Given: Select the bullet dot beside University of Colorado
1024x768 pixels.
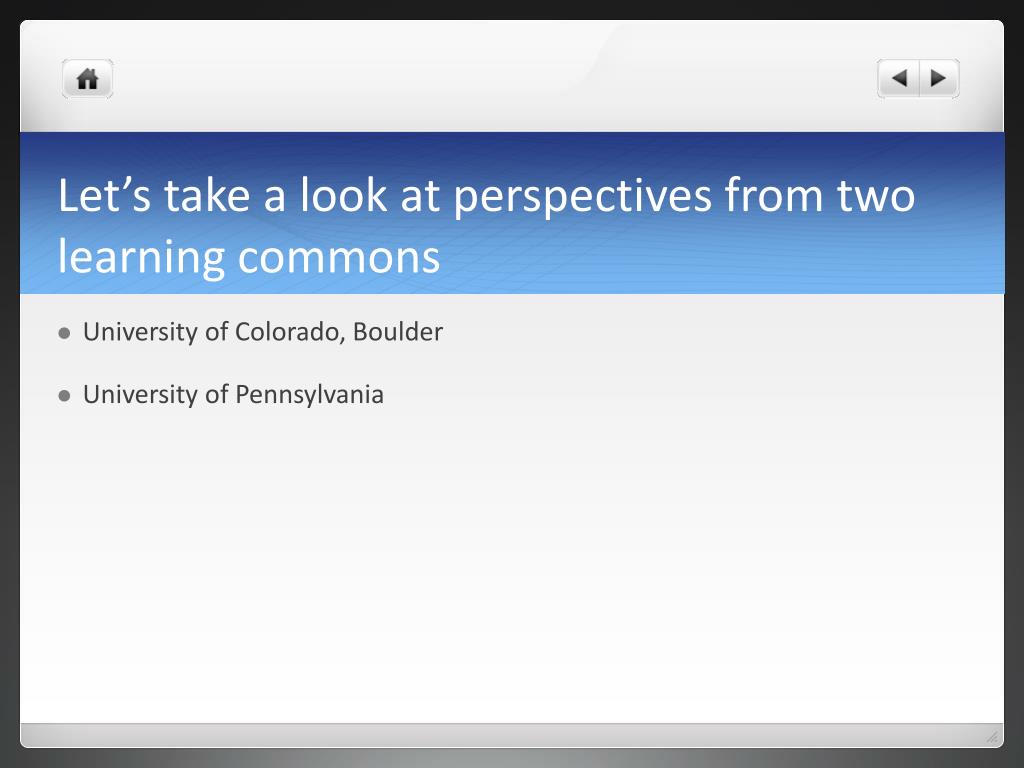Looking at the screenshot, I should pos(64,334).
